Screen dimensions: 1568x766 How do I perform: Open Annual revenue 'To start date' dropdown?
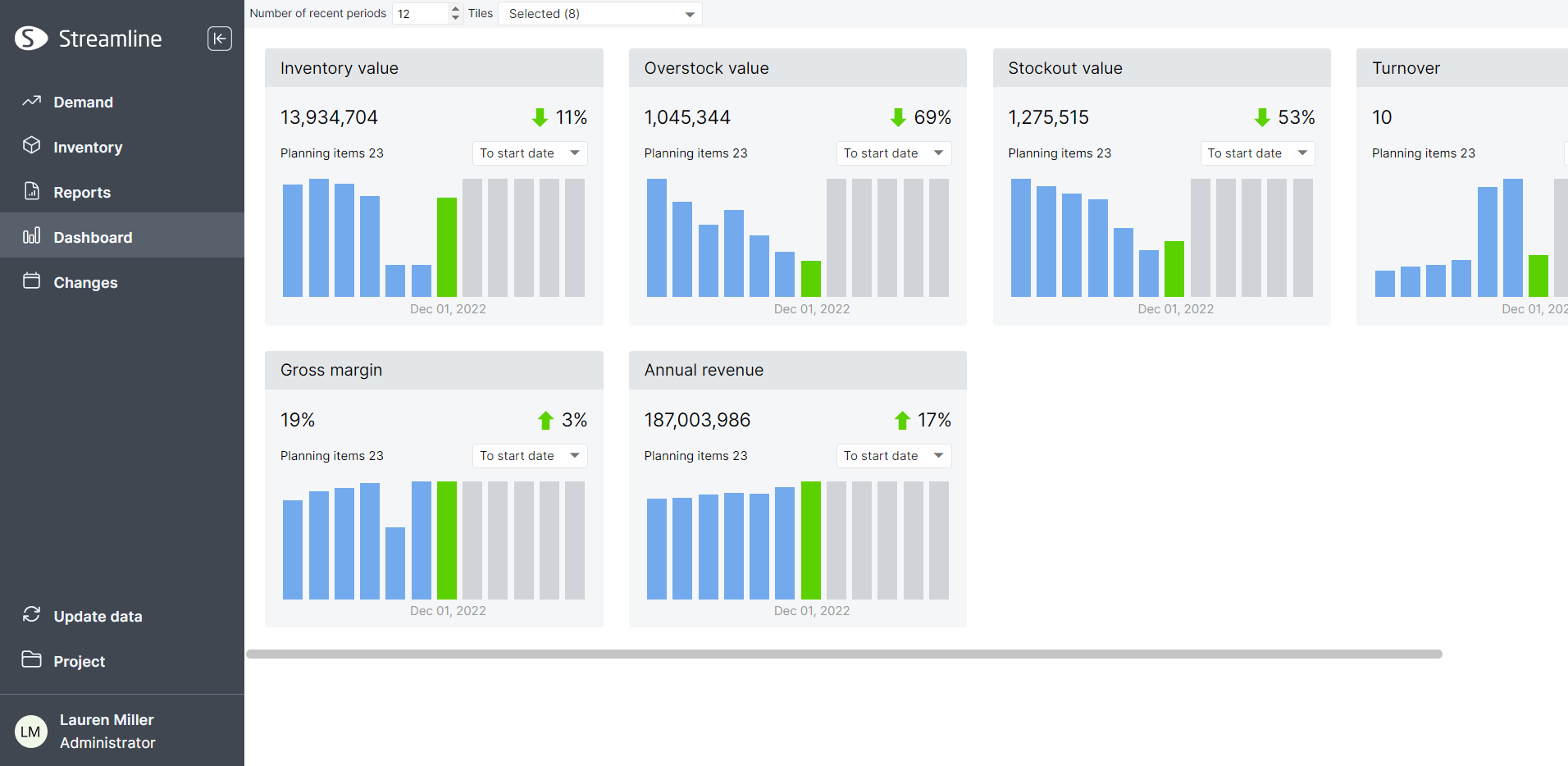coord(894,456)
